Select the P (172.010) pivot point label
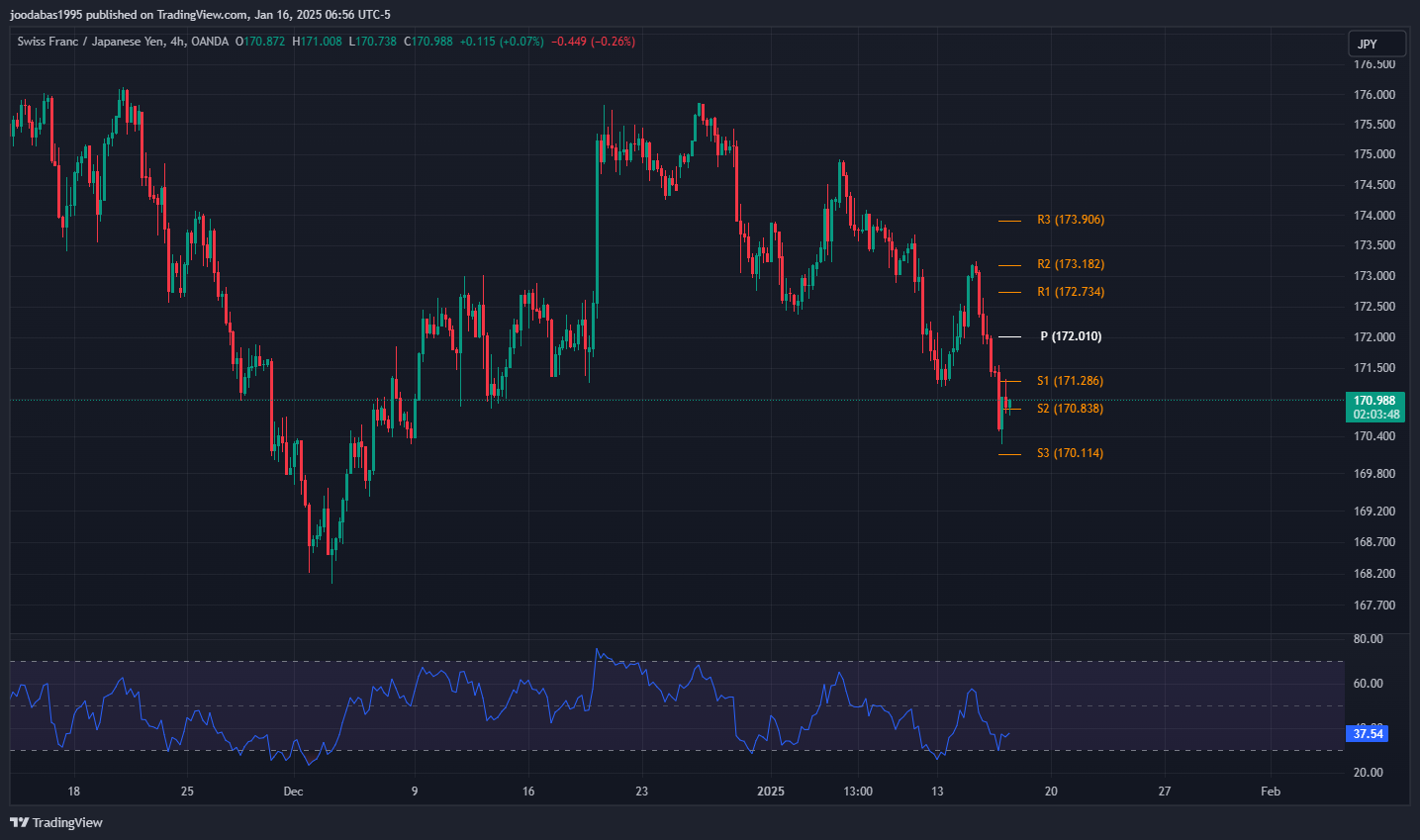 [x=1070, y=336]
